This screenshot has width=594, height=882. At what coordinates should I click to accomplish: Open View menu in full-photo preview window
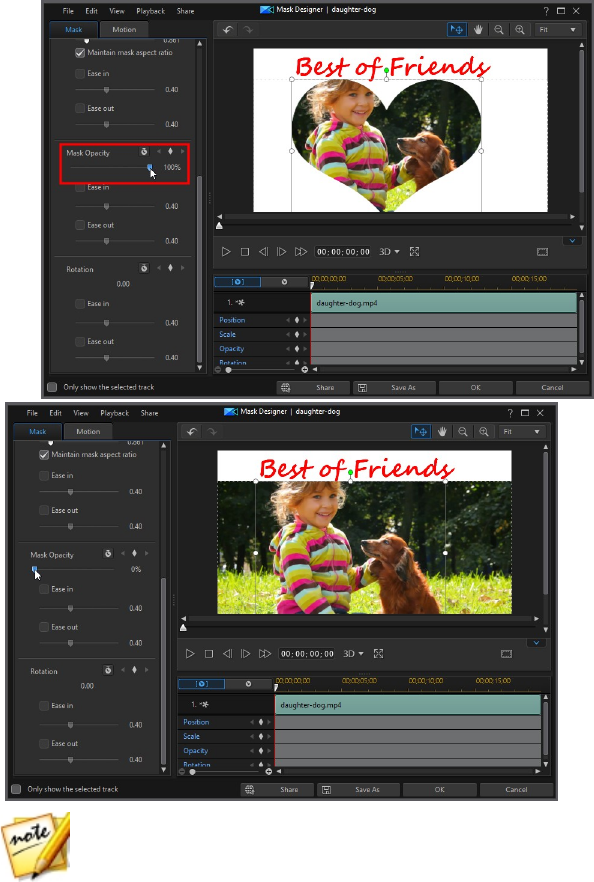(80, 413)
